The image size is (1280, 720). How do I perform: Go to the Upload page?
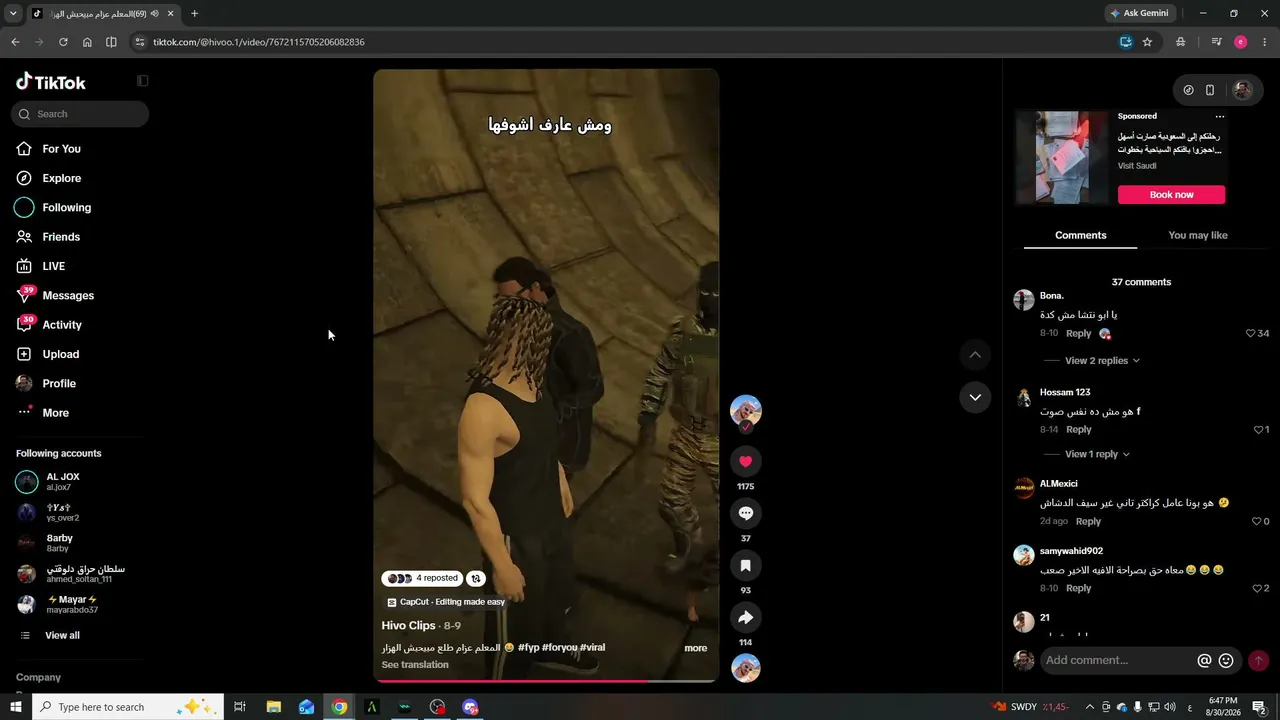coord(60,354)
